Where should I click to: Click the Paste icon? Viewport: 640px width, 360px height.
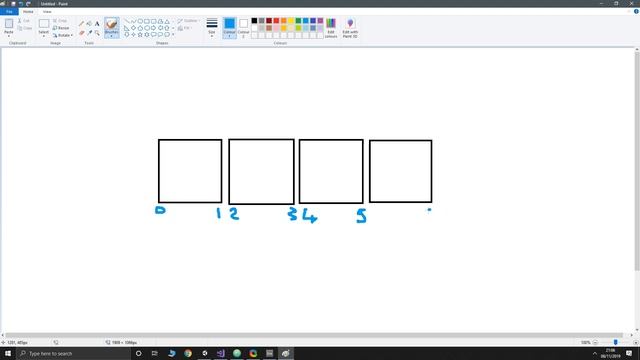click(x=9, y=24)
